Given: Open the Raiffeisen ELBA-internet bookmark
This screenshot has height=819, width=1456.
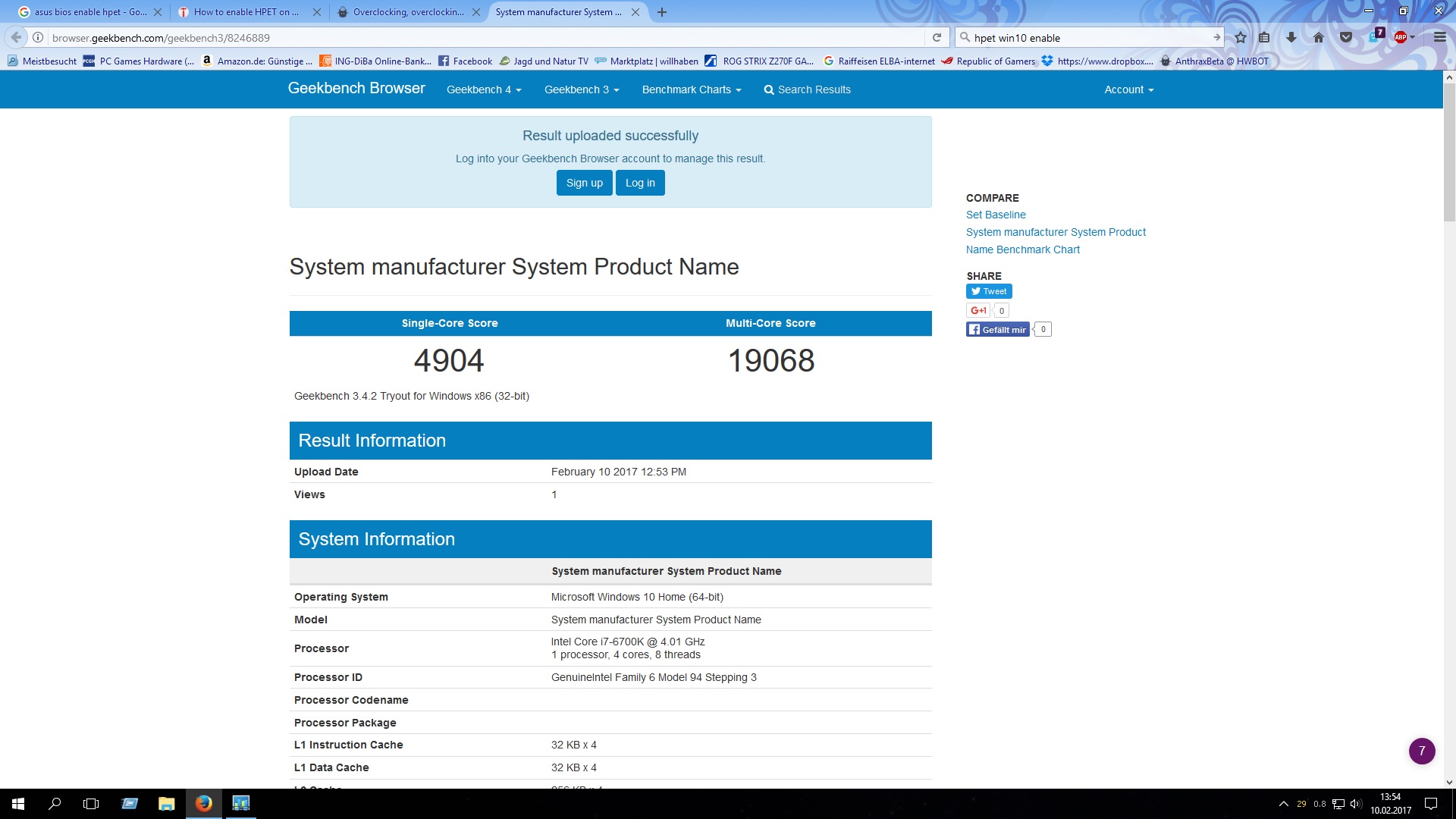Looking at the screenshot, I should point(878,61).
